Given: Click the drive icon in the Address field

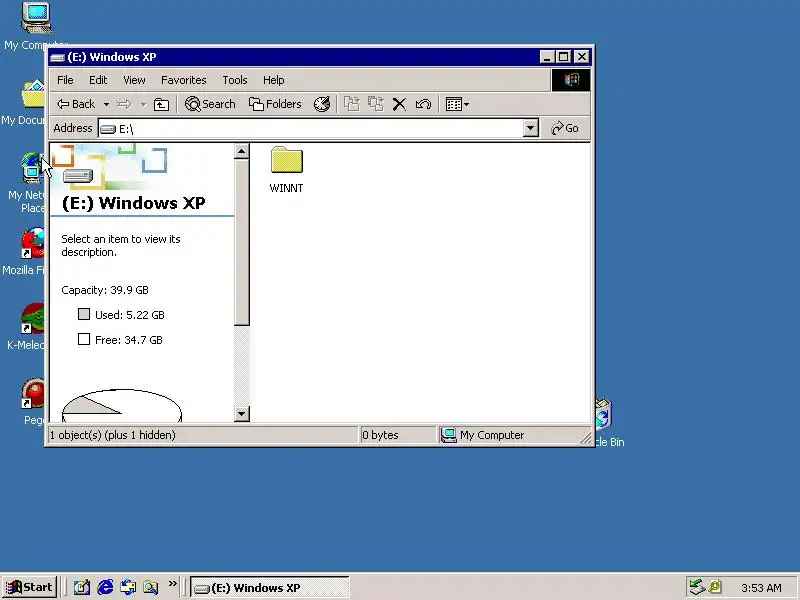Looking at the screenshot, I should (x=108, y=129).
